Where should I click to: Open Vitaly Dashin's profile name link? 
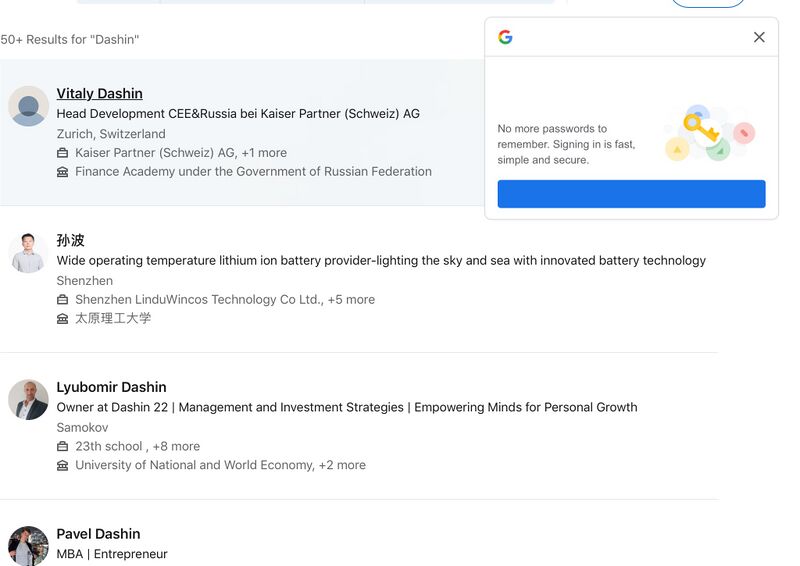99,93
